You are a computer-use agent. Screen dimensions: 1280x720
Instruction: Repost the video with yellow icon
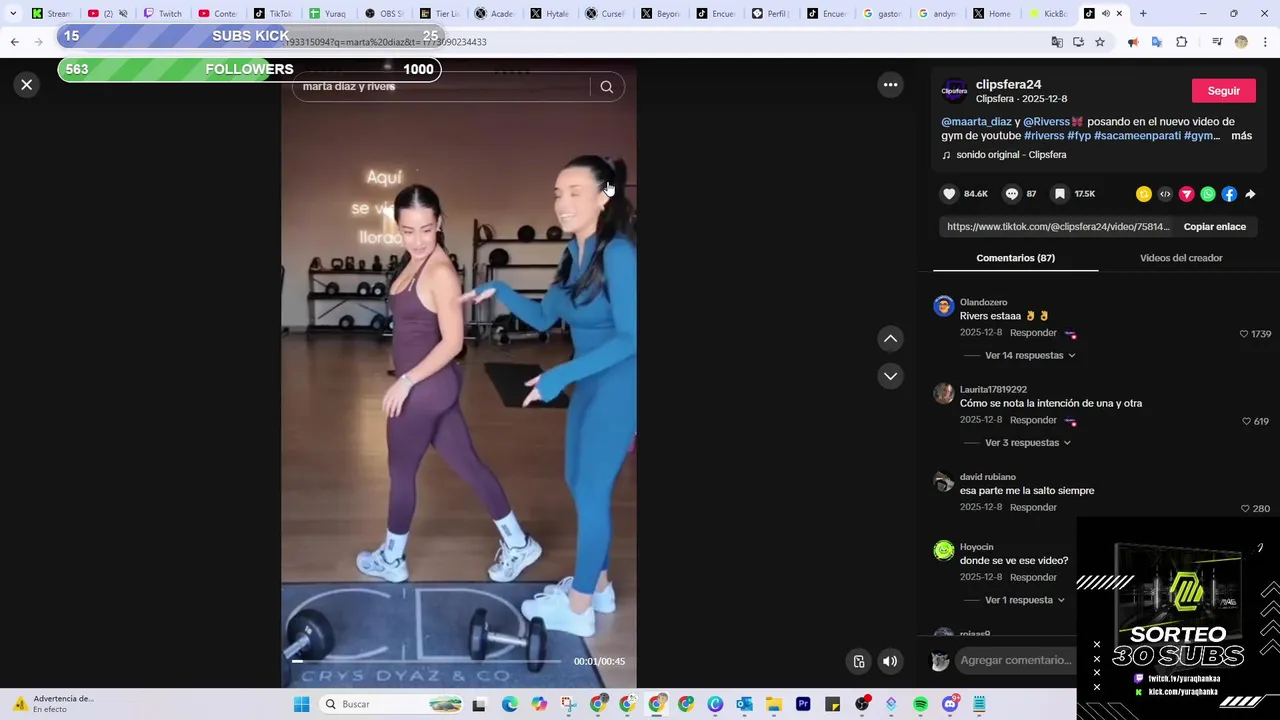coord(1144,194)
